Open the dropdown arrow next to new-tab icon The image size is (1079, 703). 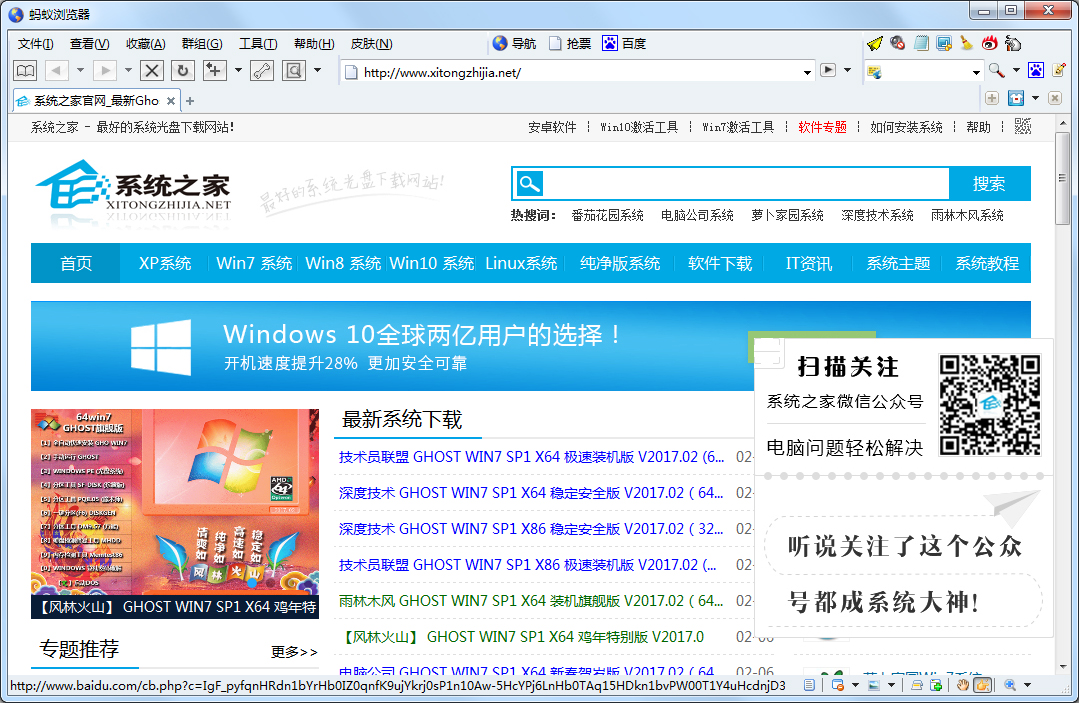tap(238, 70)
